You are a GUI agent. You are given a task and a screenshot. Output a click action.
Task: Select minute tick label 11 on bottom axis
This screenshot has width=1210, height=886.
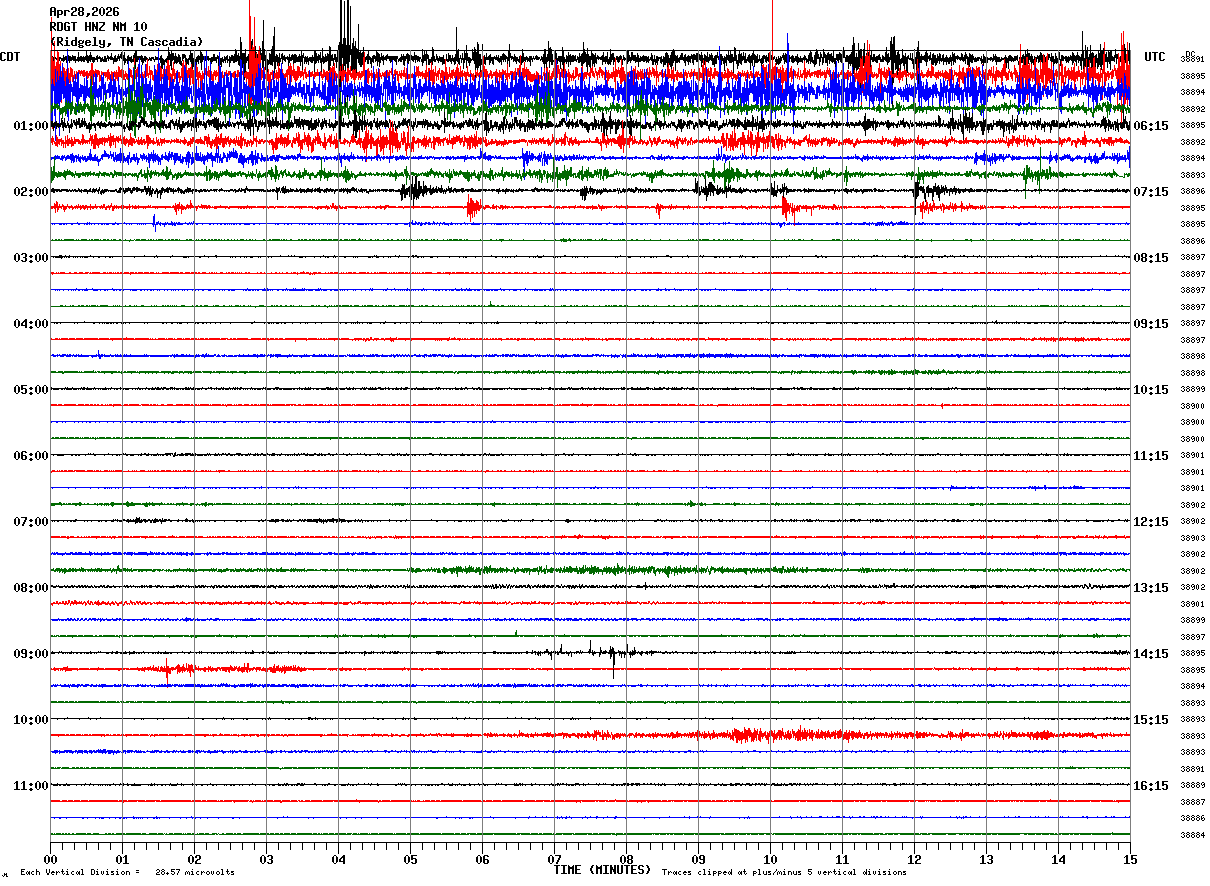(842, 859)
